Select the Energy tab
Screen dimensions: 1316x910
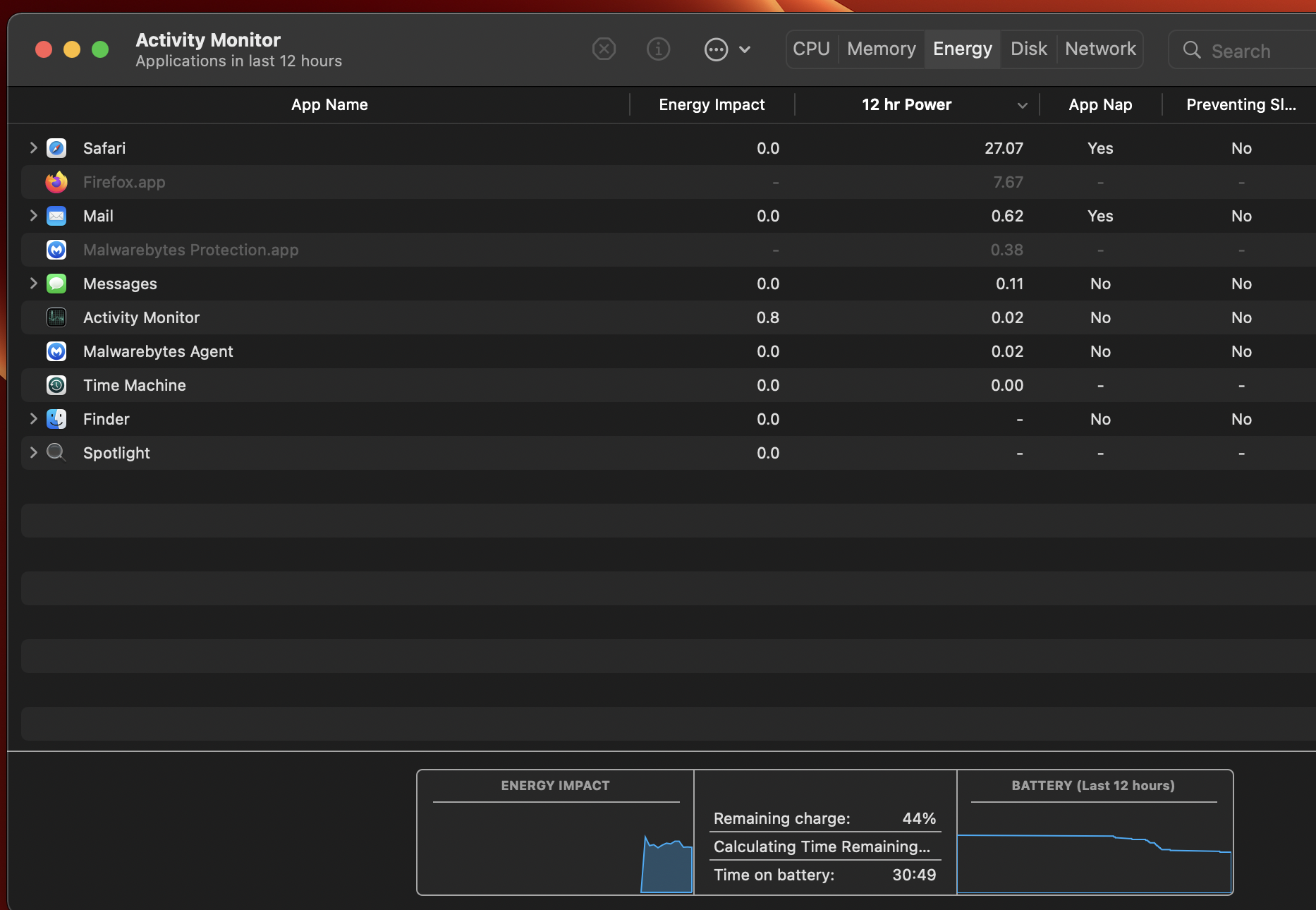pyautogui.click(x=963, y=49)
